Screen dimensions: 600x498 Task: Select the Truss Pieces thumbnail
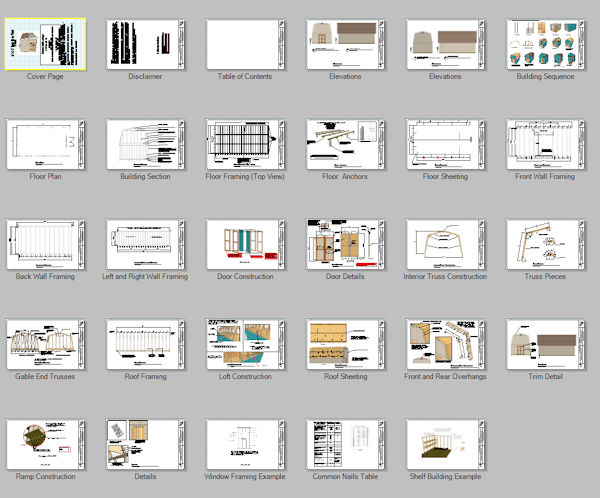[545, 244]
